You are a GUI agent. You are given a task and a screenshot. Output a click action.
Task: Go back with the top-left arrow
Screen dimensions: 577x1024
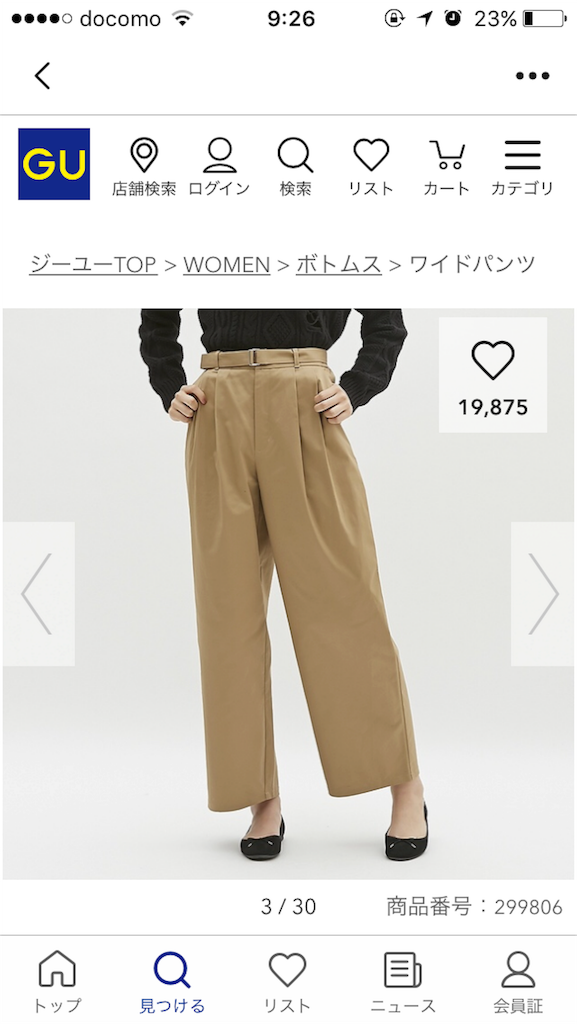[x=42, y=76]
